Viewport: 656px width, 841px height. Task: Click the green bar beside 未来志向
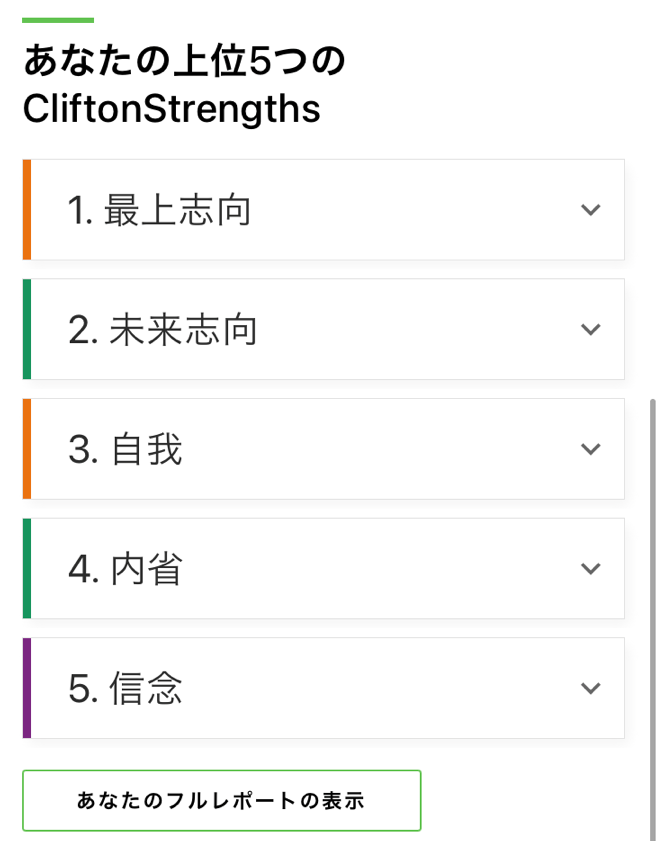coord(27,329)
